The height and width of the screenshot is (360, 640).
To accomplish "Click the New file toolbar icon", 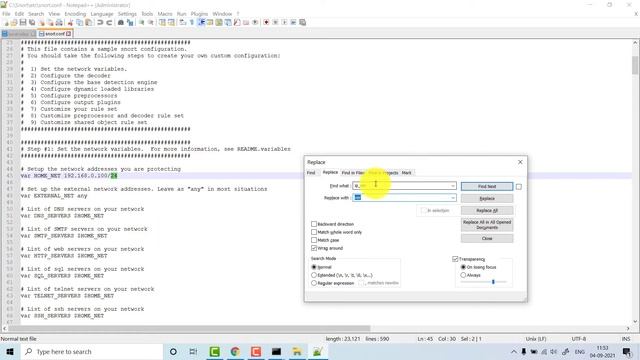I will [6, 22].
